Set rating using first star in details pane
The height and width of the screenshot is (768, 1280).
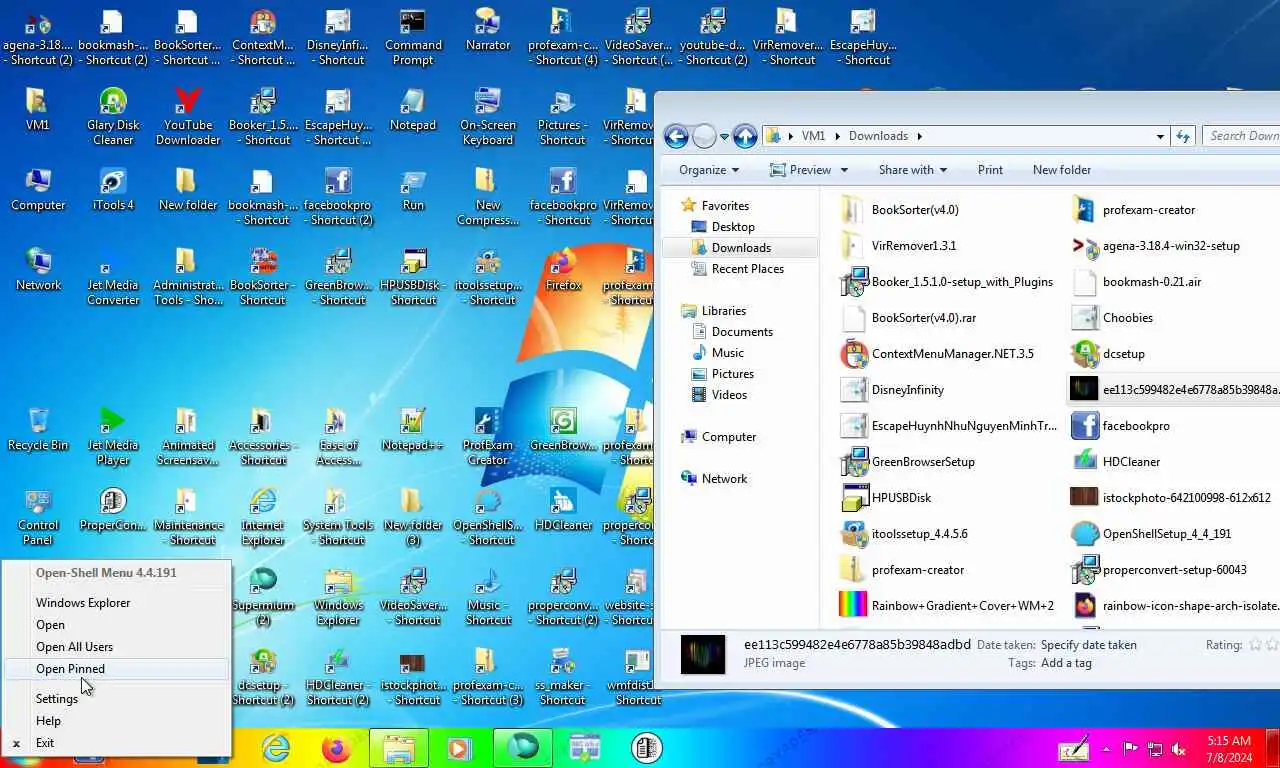pos(1256,645)
